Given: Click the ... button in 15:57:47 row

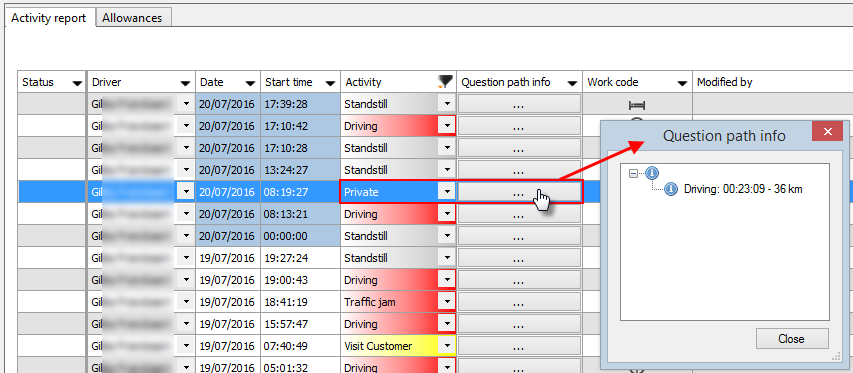Looking at the screenshot, I should pyautogui.click(x=519, y=324).
